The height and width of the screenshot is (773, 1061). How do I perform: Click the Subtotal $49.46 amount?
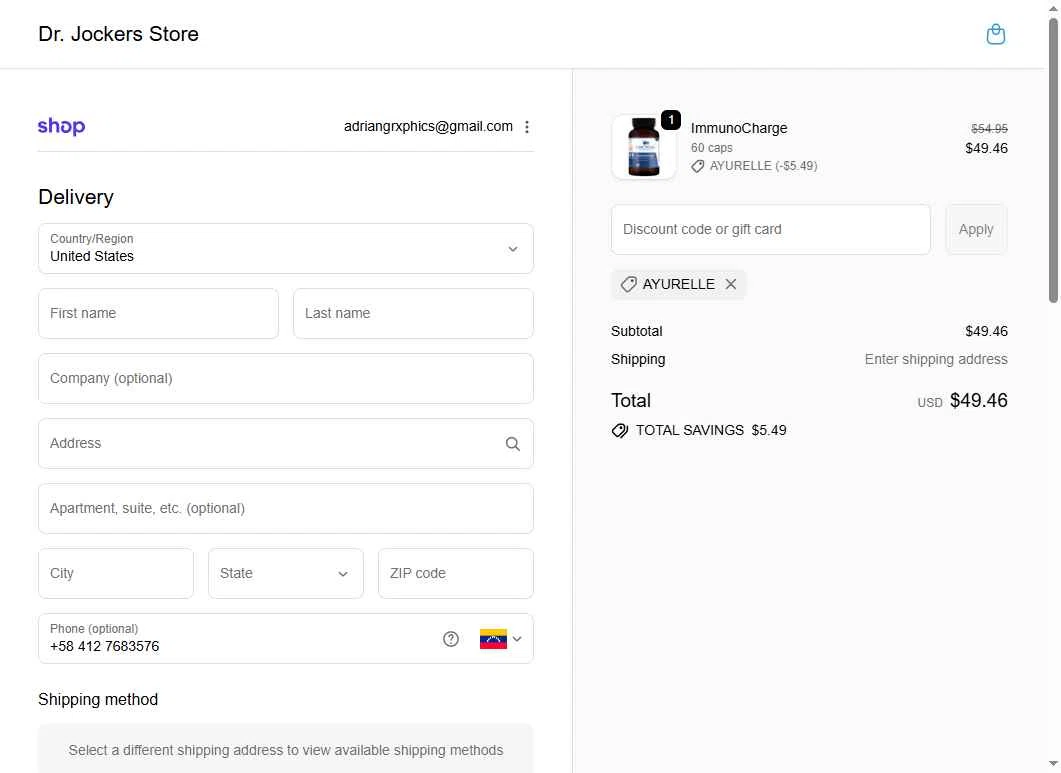[986, 331]
